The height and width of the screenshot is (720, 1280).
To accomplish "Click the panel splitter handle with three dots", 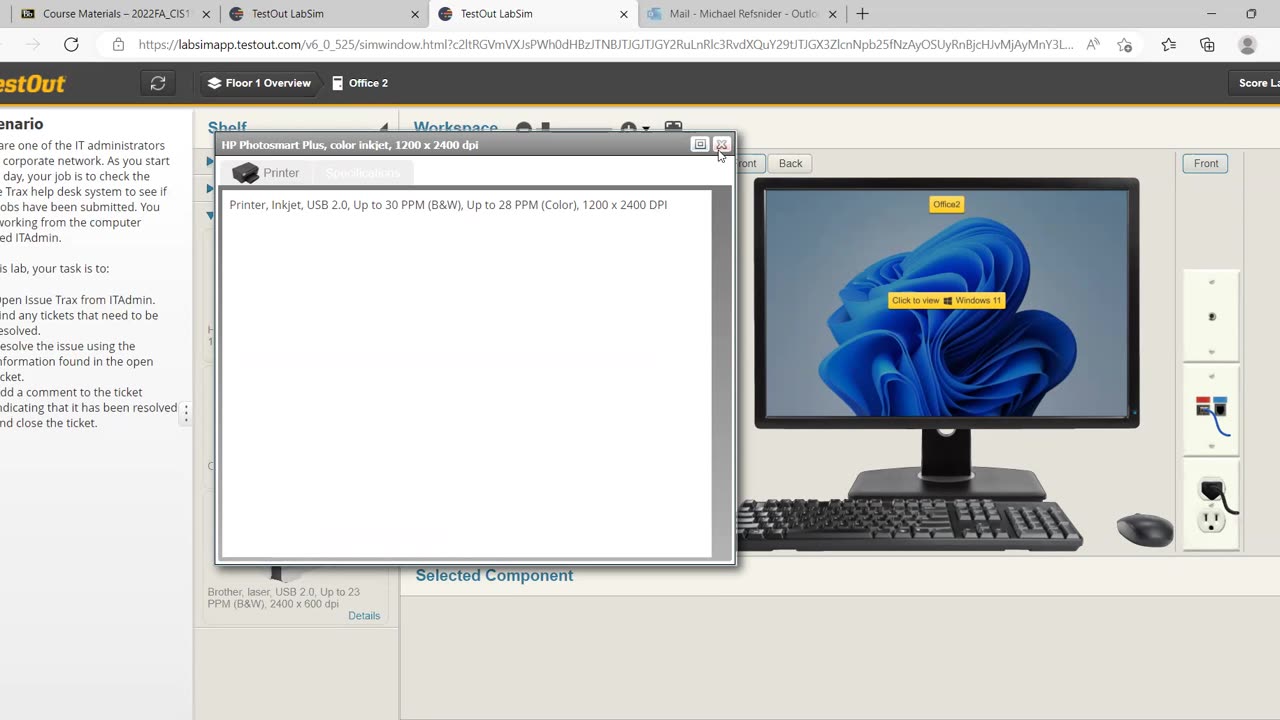I will click(x=185, y=411).
